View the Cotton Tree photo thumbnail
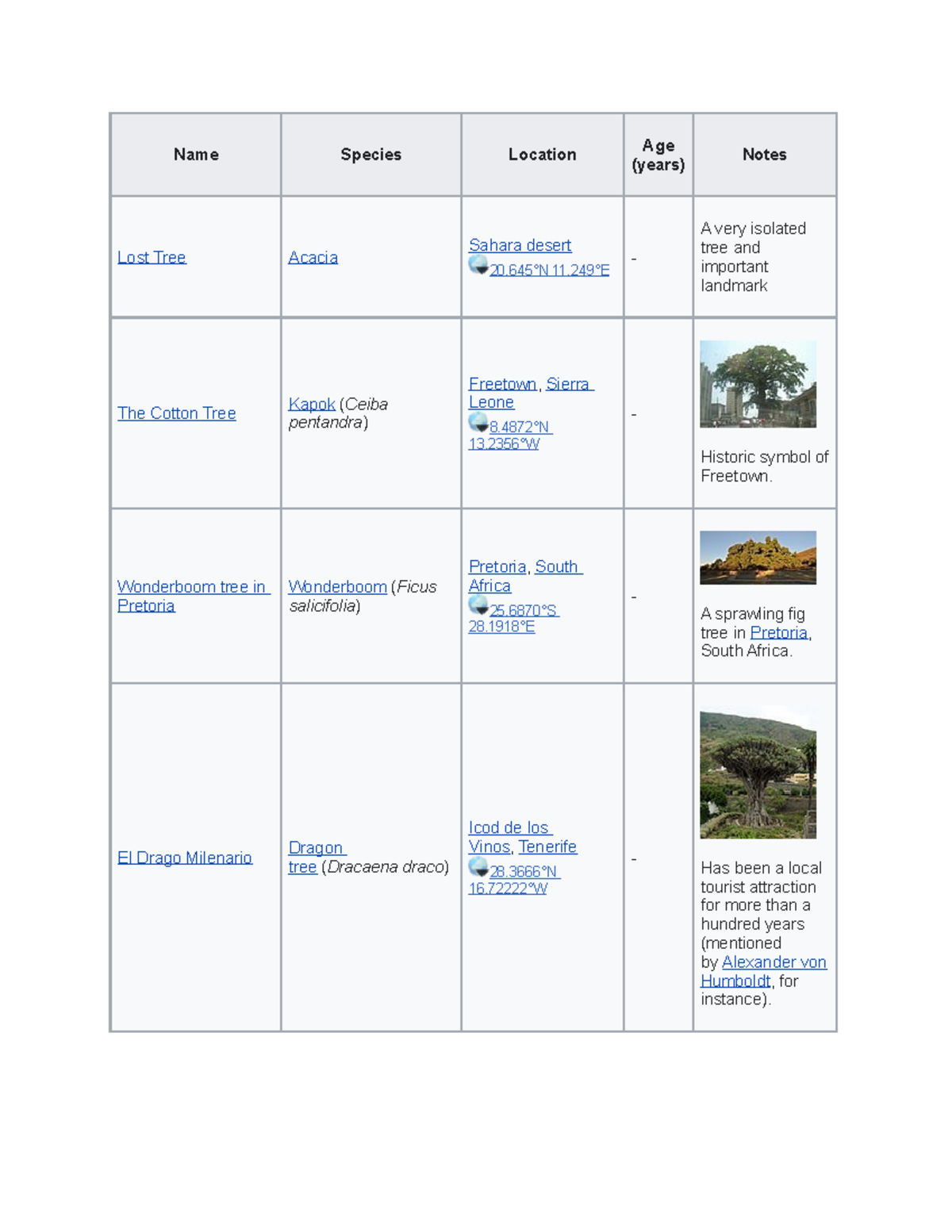The width and height of the screenshot is (952, 1232). [758, 385]
